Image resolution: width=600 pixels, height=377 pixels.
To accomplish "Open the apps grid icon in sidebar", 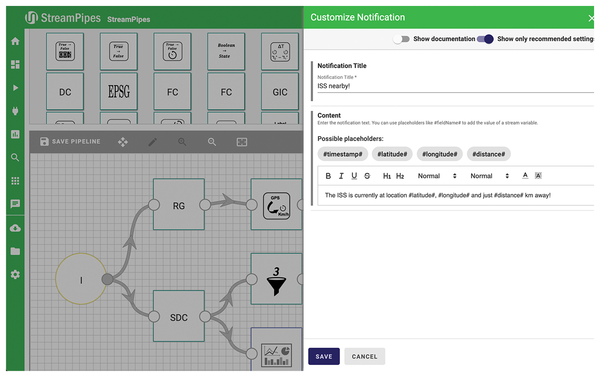I will (x=15, y=181).
